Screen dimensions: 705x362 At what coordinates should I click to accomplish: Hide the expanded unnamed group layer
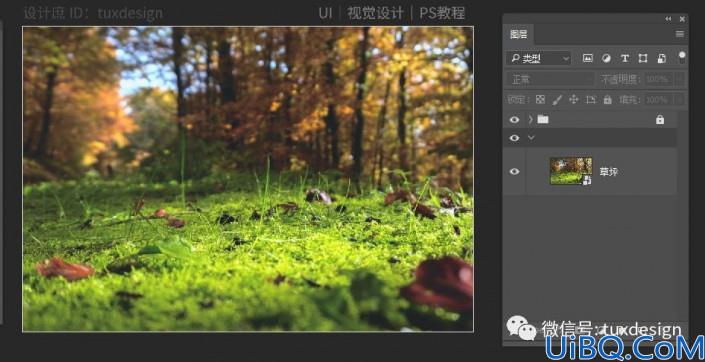coord(514,138)
